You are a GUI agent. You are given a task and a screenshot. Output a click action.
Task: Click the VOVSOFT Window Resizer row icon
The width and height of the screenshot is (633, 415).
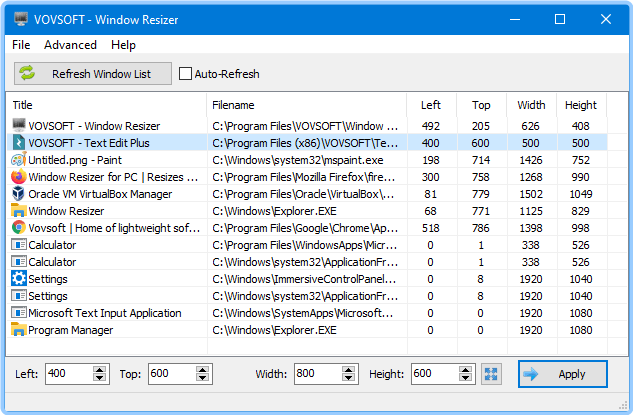[19, 125]
